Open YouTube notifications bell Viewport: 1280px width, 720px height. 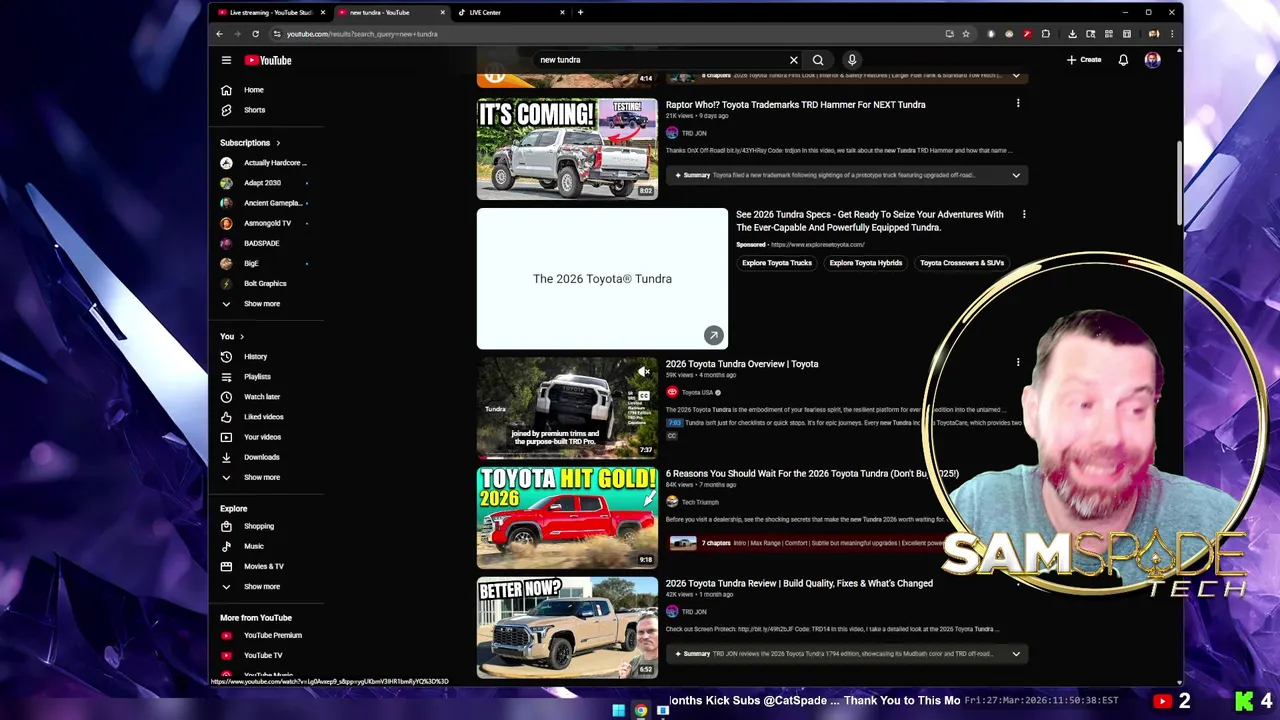(x=1123, y=60)
